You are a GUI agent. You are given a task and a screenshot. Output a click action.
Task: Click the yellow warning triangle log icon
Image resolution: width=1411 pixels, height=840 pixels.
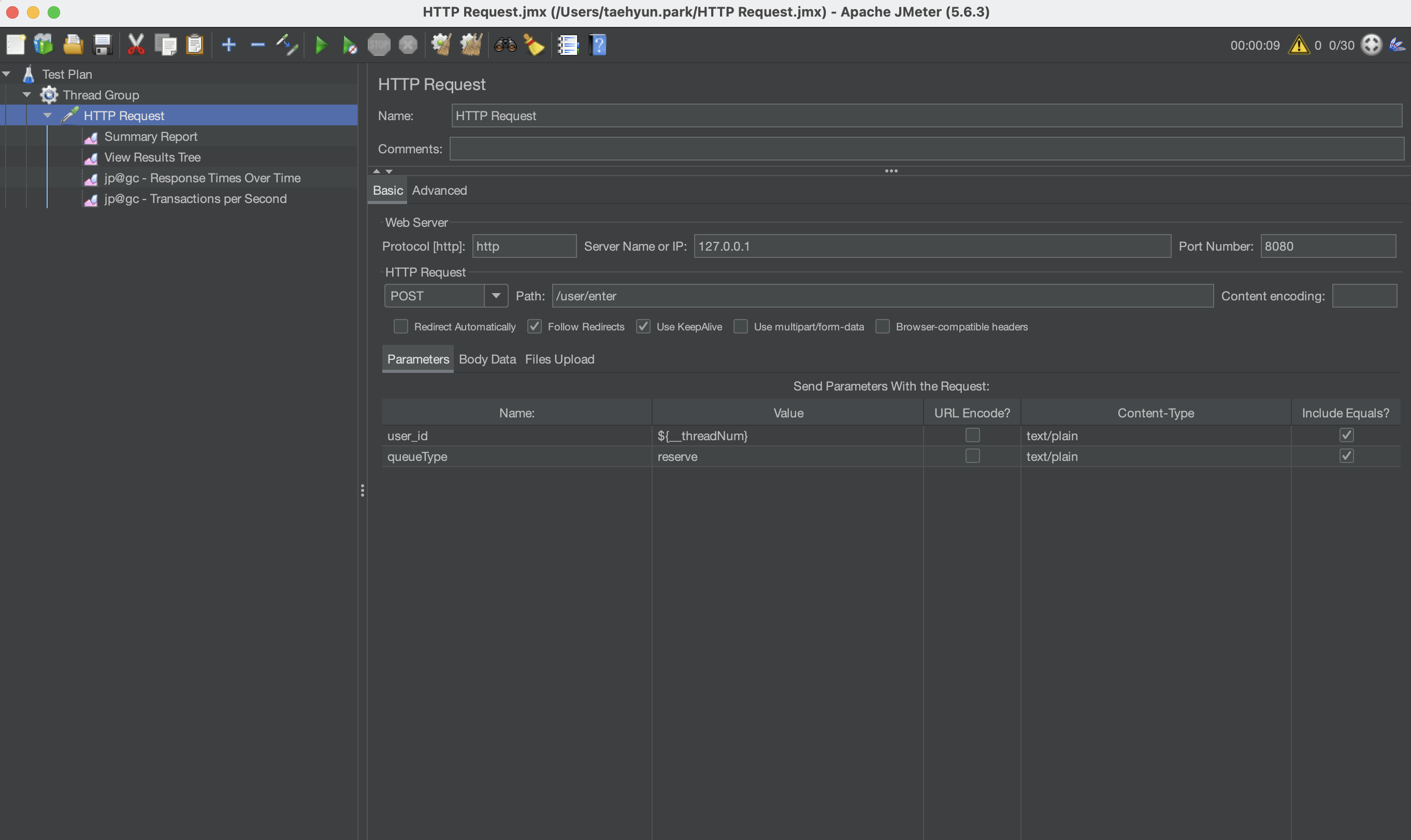coord(1299,45)
